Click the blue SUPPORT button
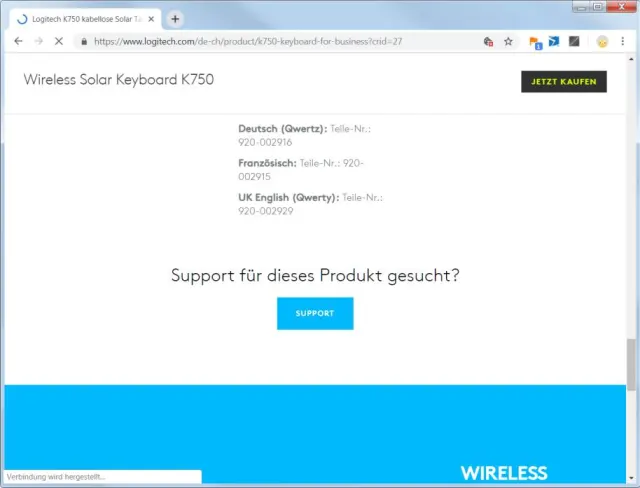 [315, 313]
